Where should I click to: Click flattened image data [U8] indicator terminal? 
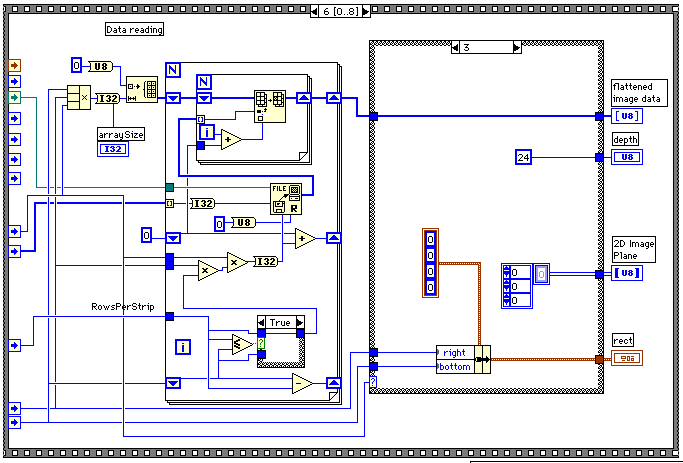627,116
